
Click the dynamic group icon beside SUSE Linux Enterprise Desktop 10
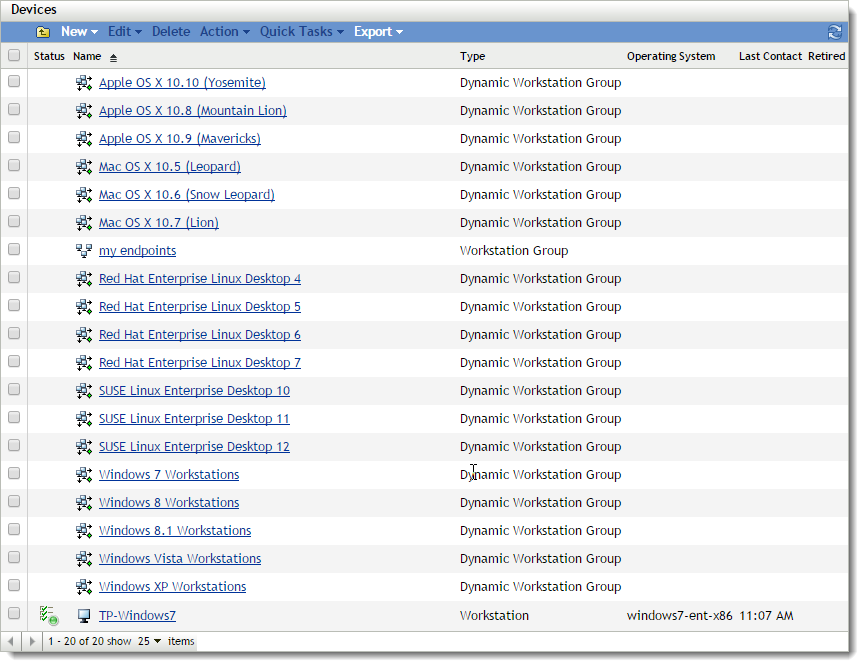(x=83, y=390)
